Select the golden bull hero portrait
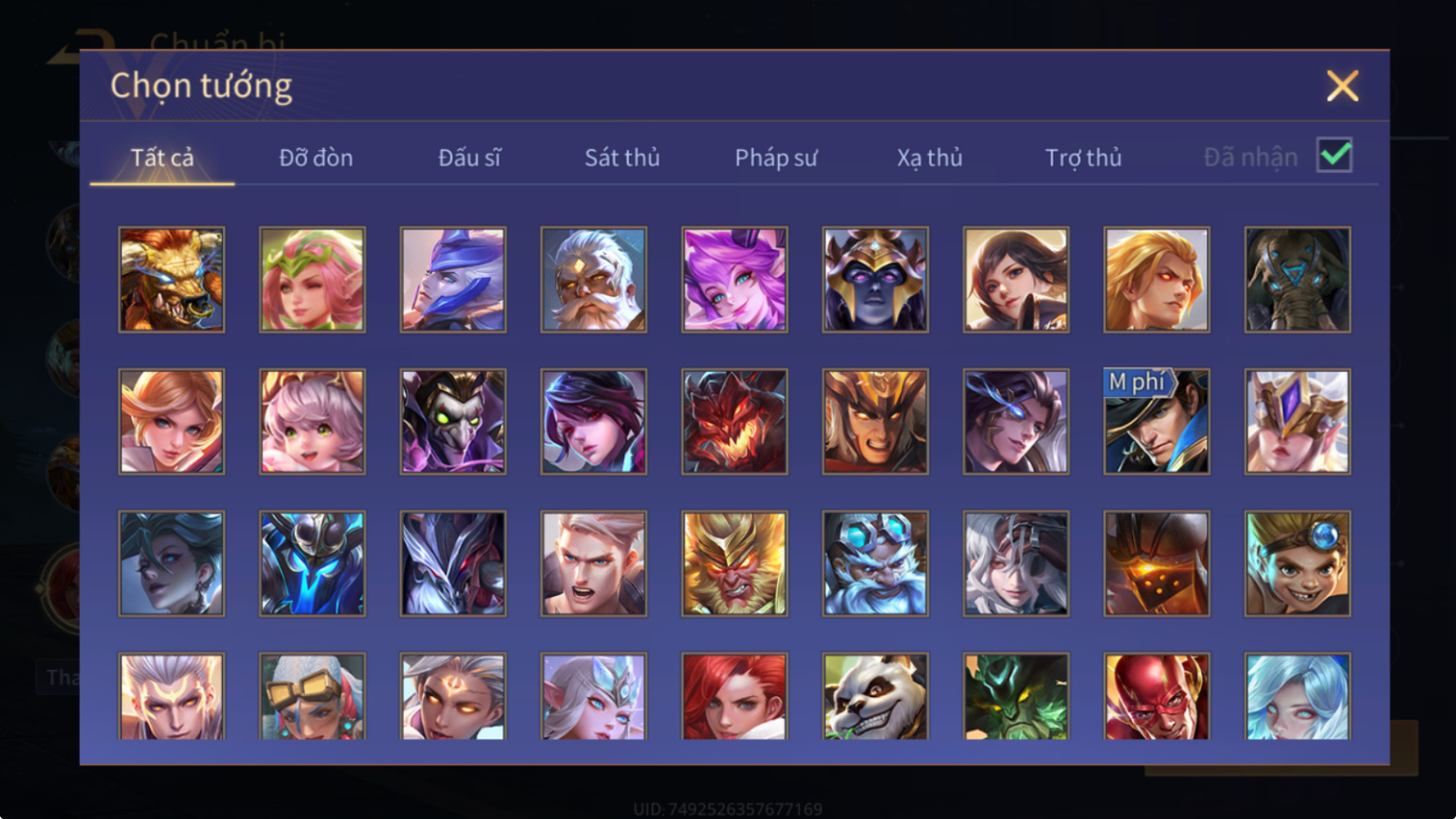 [x=172, y=280]
